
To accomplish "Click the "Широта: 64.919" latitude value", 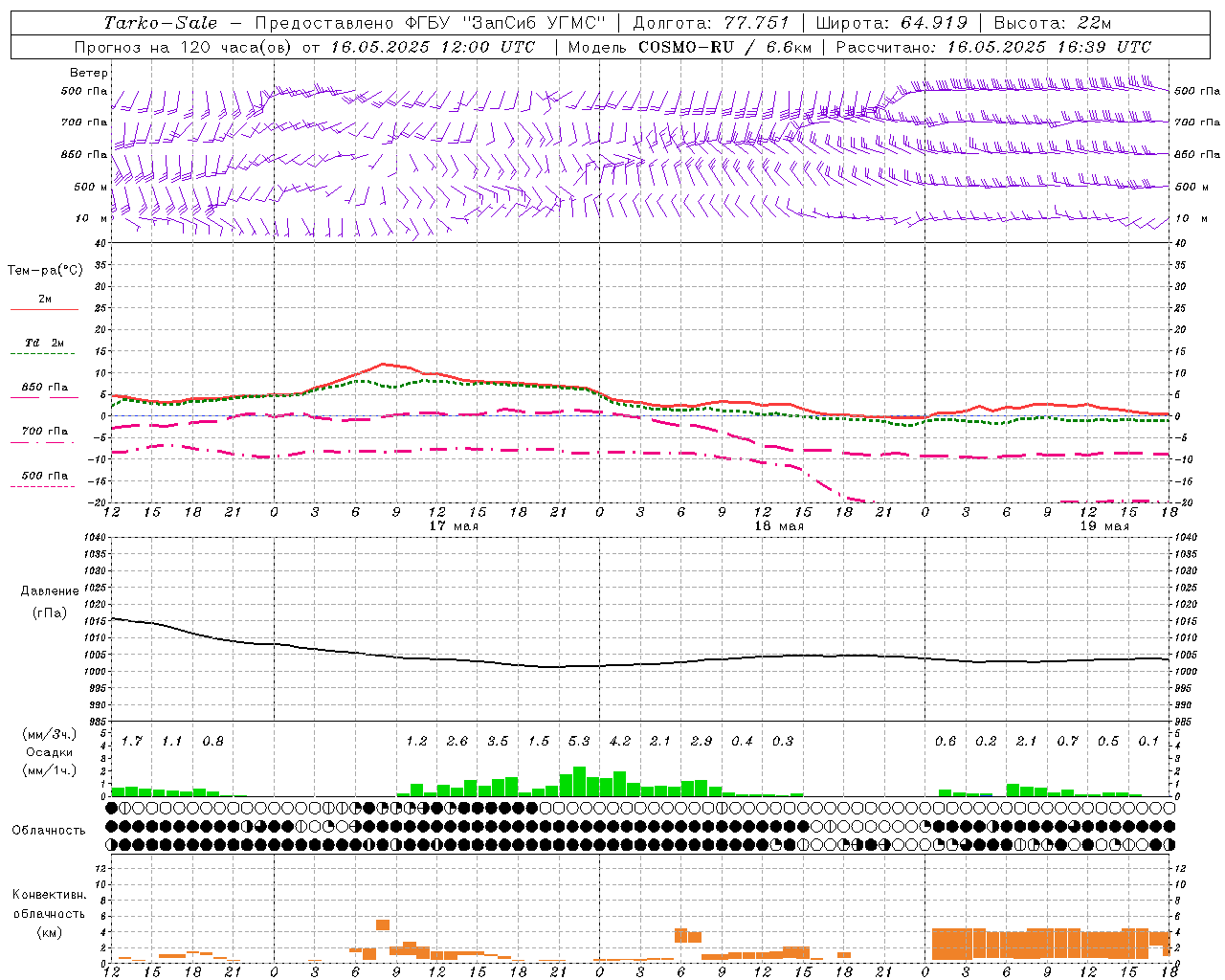I will (892, 23).
